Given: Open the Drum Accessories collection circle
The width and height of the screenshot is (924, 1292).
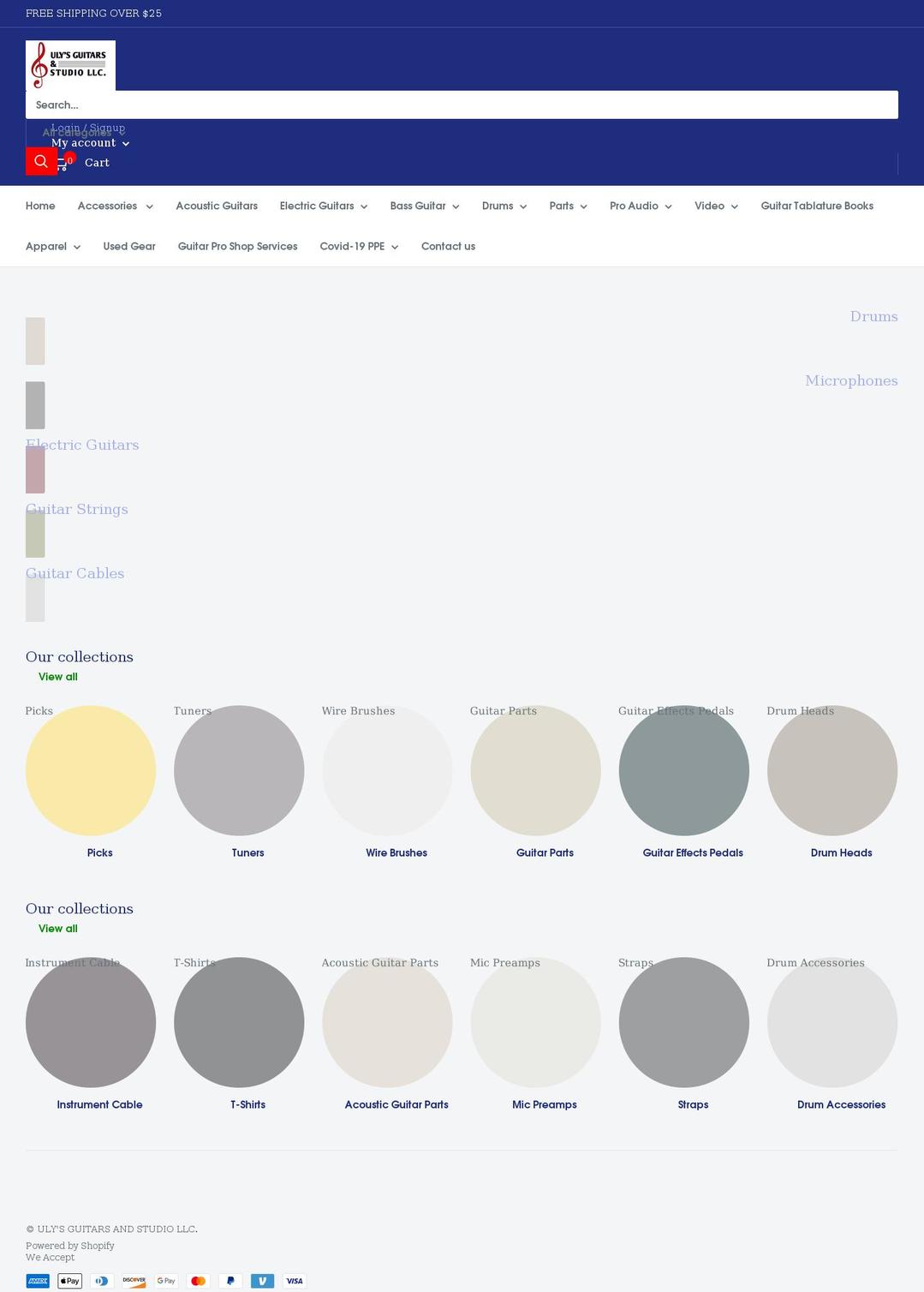Looking at the screenshot, I should point(832,1022).
